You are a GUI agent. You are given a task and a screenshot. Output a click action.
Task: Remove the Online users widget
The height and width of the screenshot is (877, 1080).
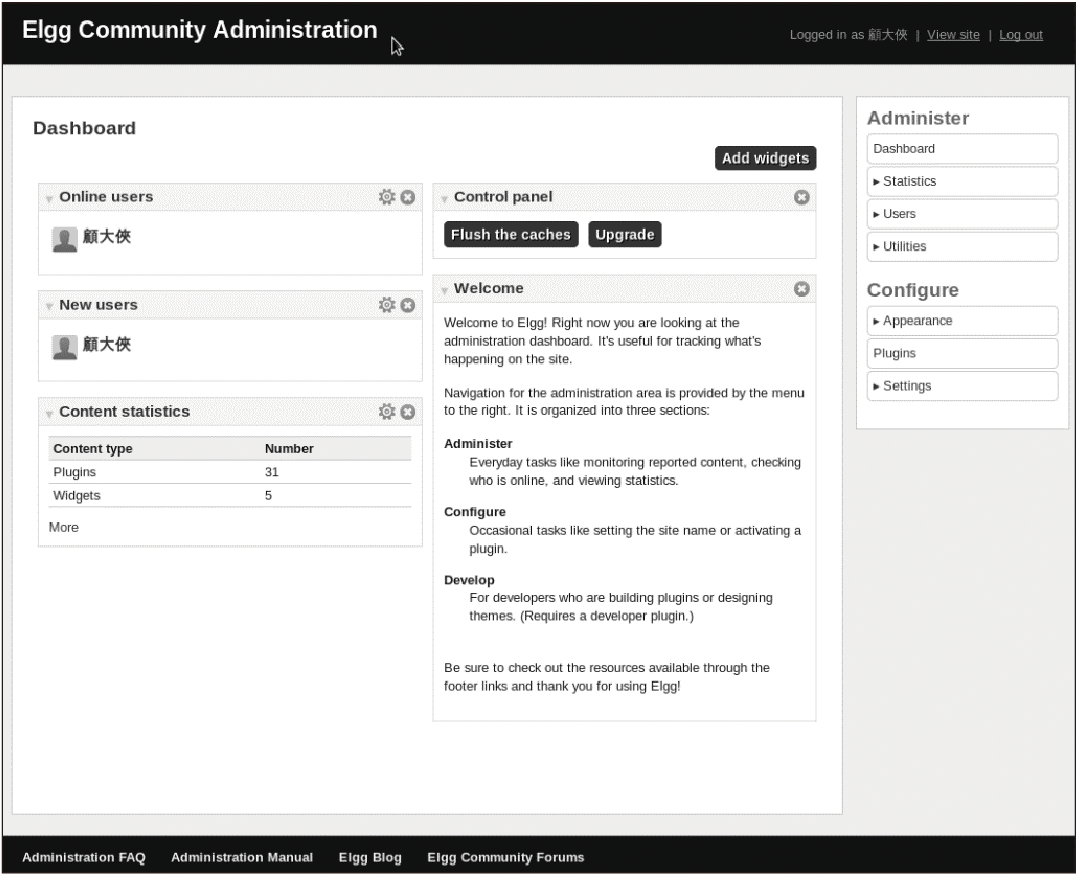pyautogui.click(x=408, y=198)
